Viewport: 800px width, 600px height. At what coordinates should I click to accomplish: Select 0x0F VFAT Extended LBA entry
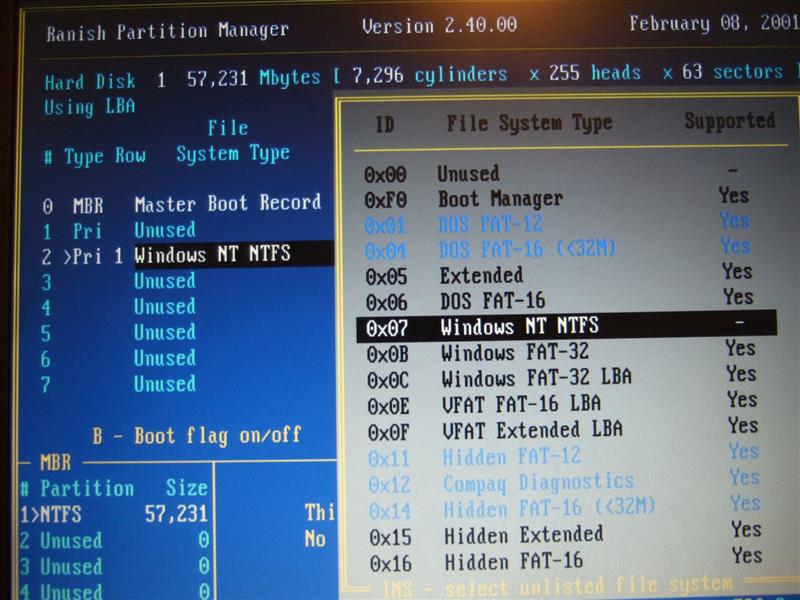(563, 430)
